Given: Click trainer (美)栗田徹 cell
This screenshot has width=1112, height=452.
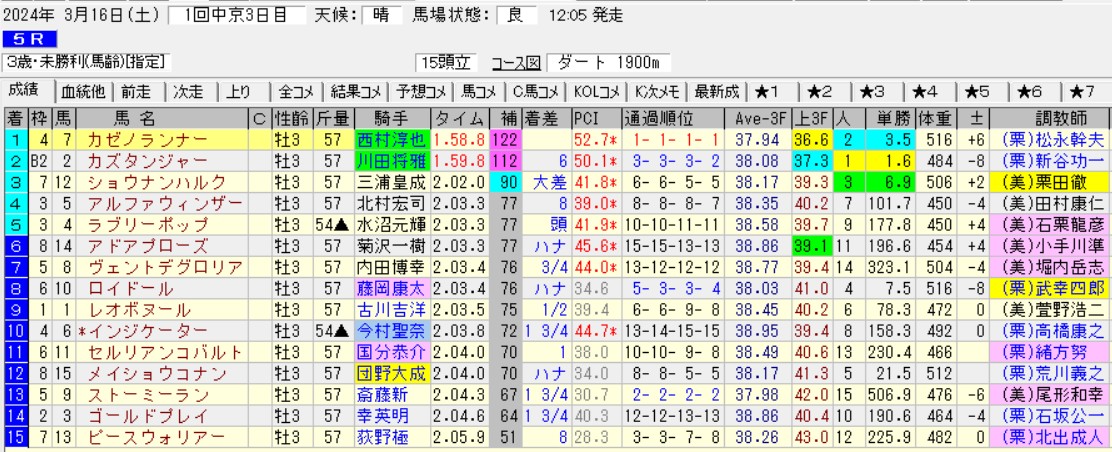Looking at the screenshot, I should [x=1049, y=182].
